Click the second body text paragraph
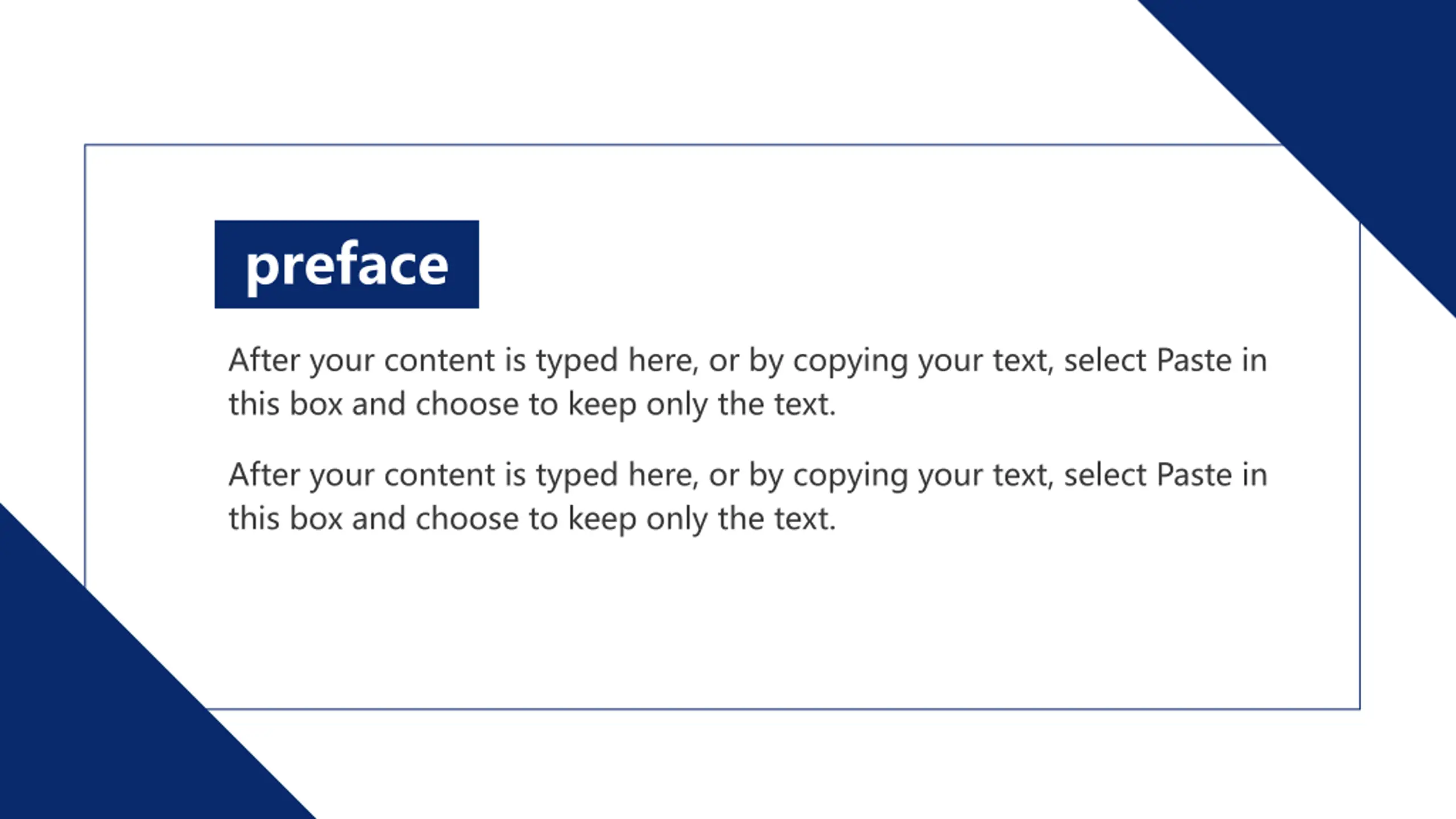The height and width of the screenshot is (819, 1456). (747, 497)
